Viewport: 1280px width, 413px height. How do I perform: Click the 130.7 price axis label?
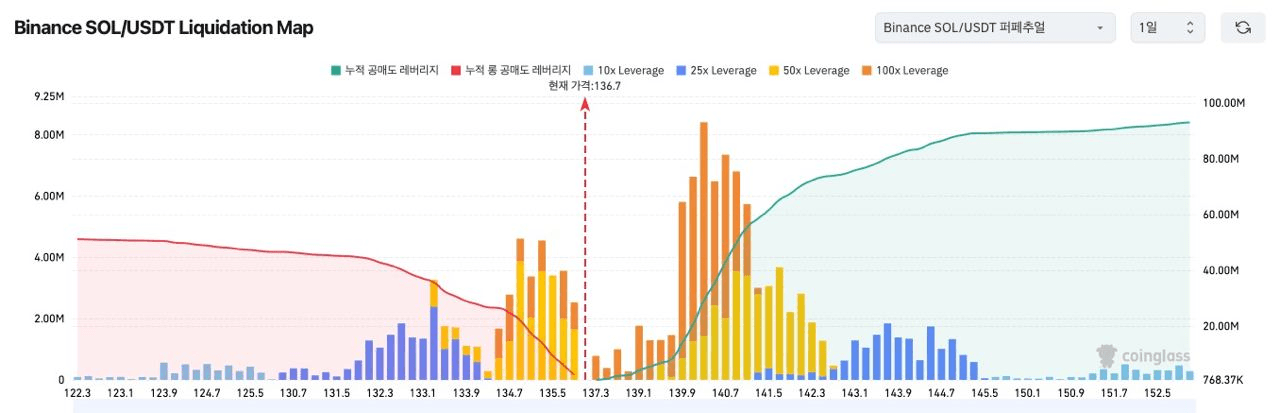coord(294,394)
